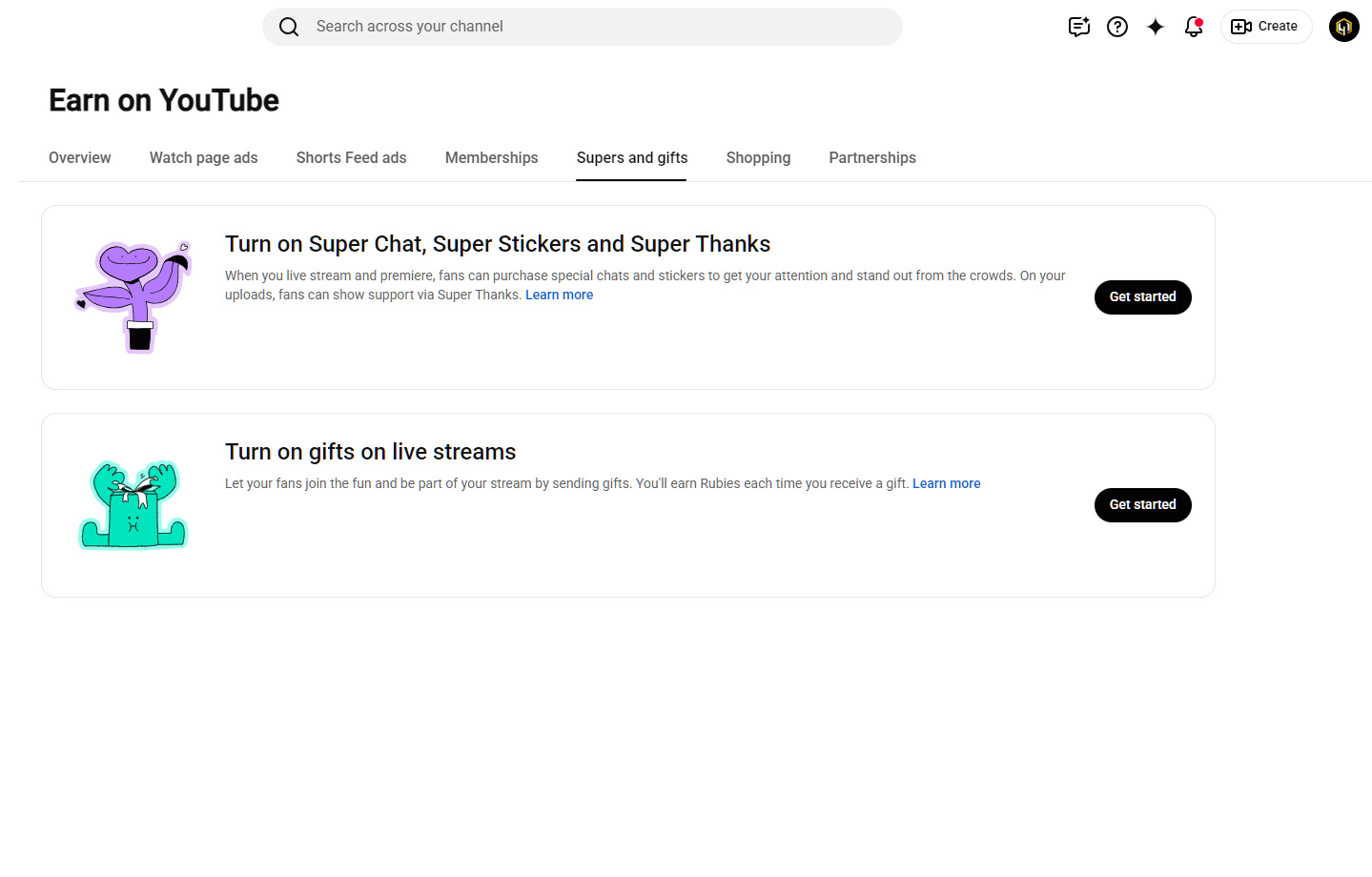Click the purple plant Super Chat illustration
Screen dimensions: 1372x877
coord(134,297)
